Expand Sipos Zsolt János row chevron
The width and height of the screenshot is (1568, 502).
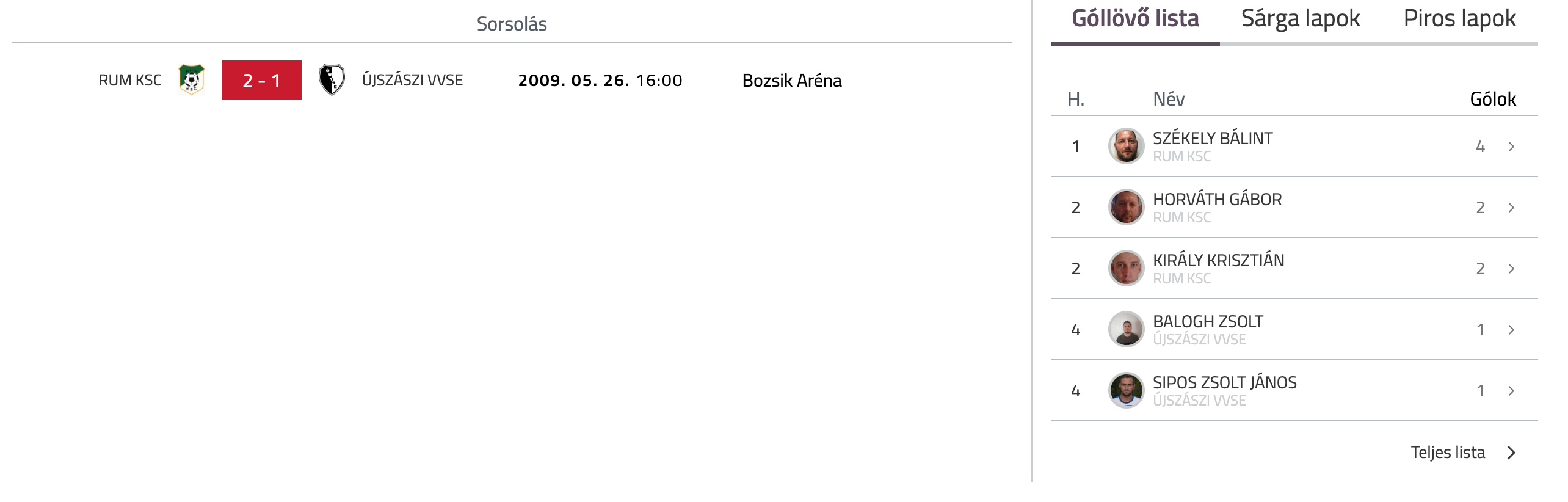click(1511, 391)
